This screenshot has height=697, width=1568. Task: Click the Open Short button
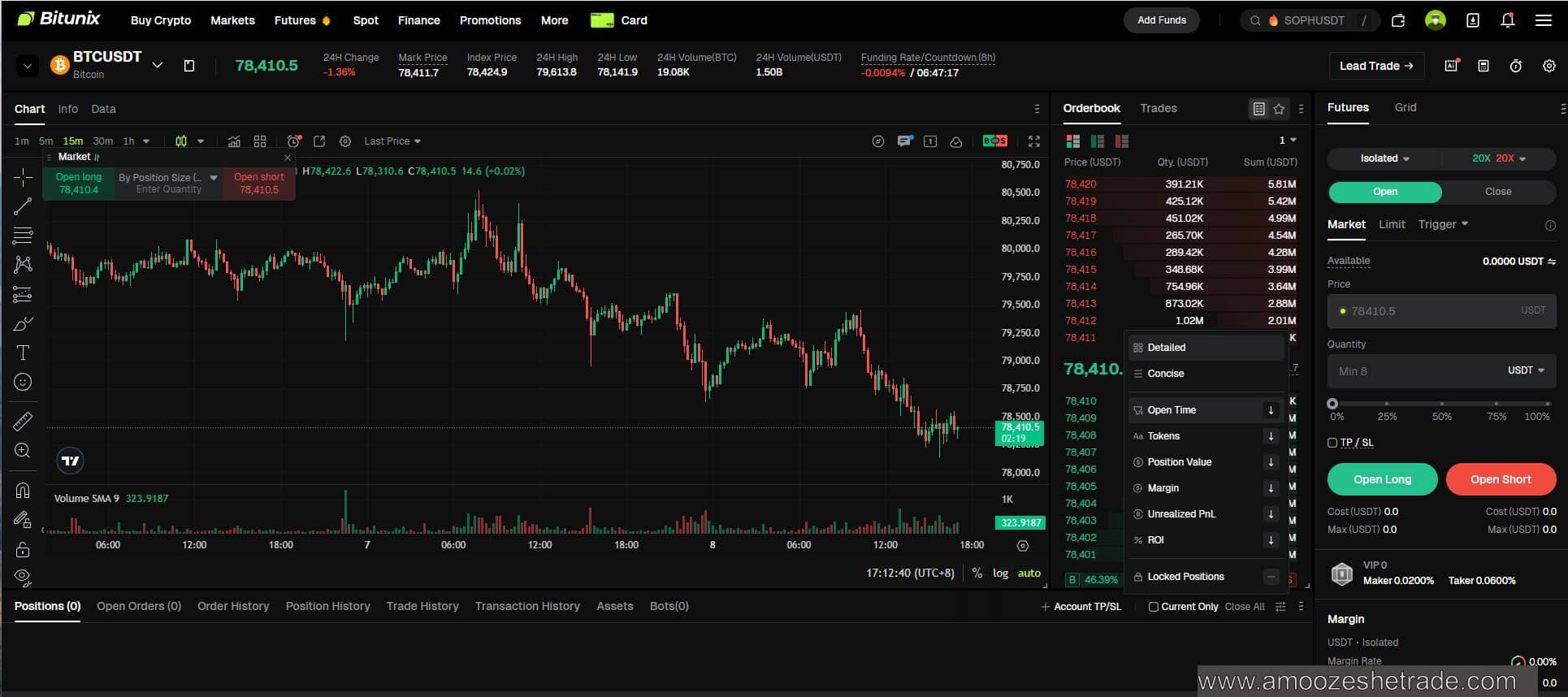[1501, 479]
